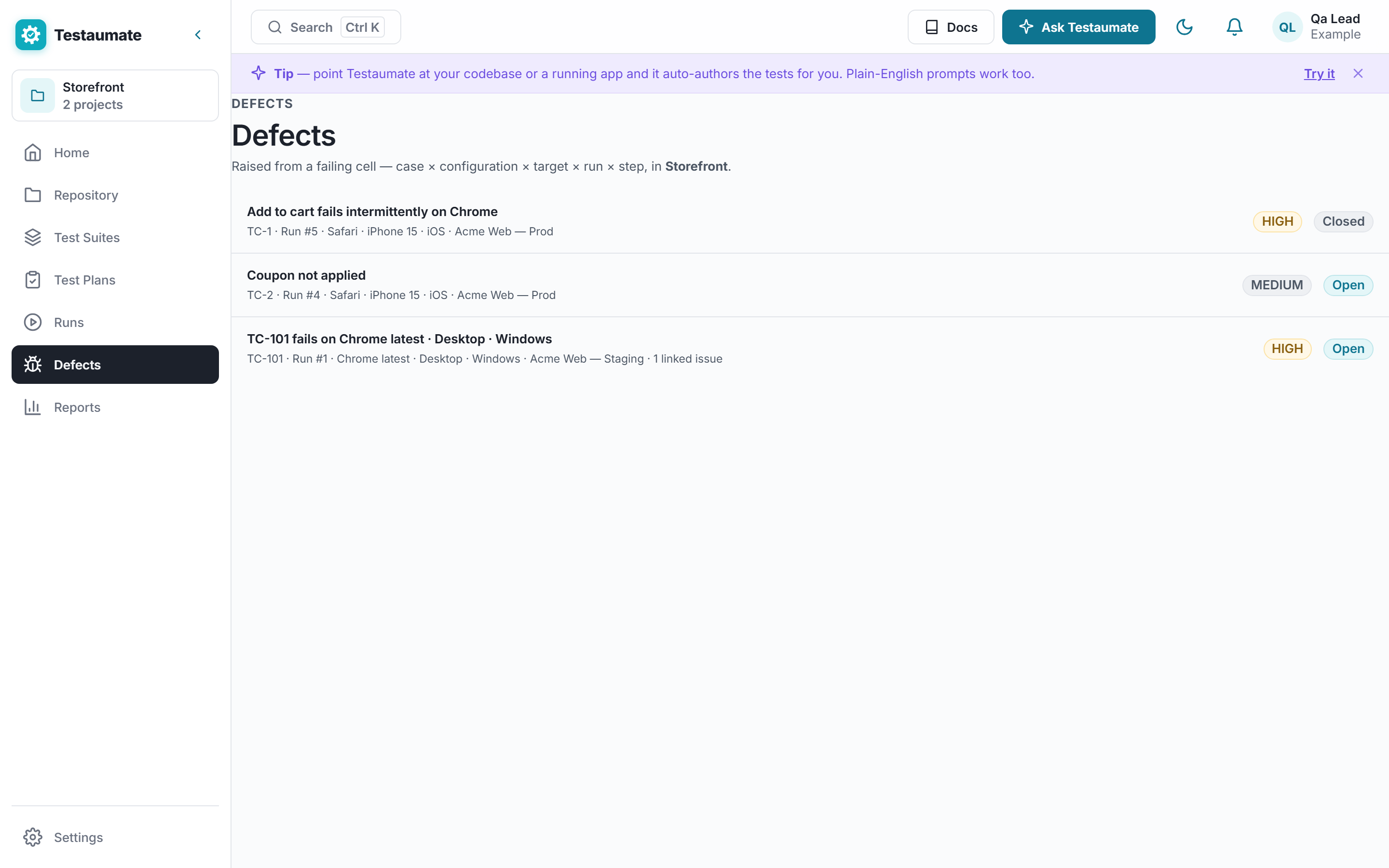Click the Test Suites layers icon
Viewport: 1389px width, 868px height.
point(33,238)
